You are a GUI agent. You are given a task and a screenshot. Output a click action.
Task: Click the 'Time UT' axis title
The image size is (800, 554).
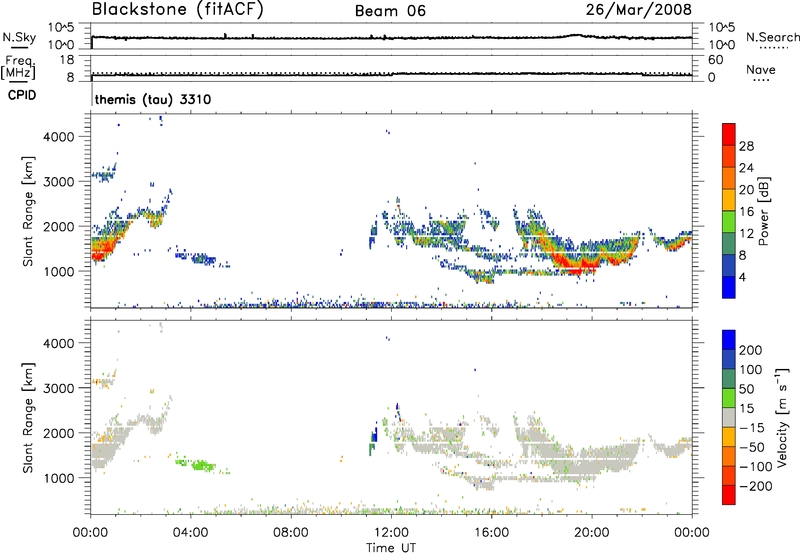click(x=391, y=548)
